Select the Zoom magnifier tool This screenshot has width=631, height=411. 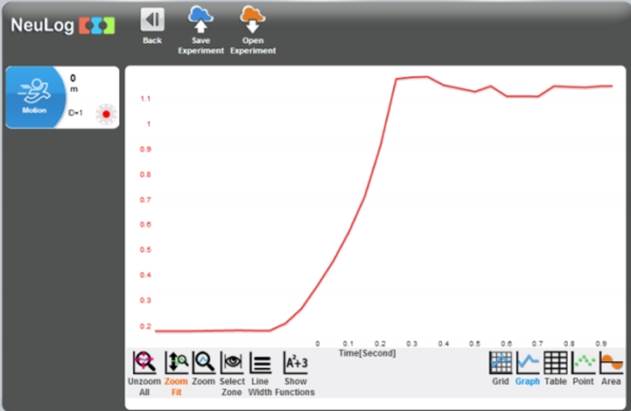click(x=203, y=362)
